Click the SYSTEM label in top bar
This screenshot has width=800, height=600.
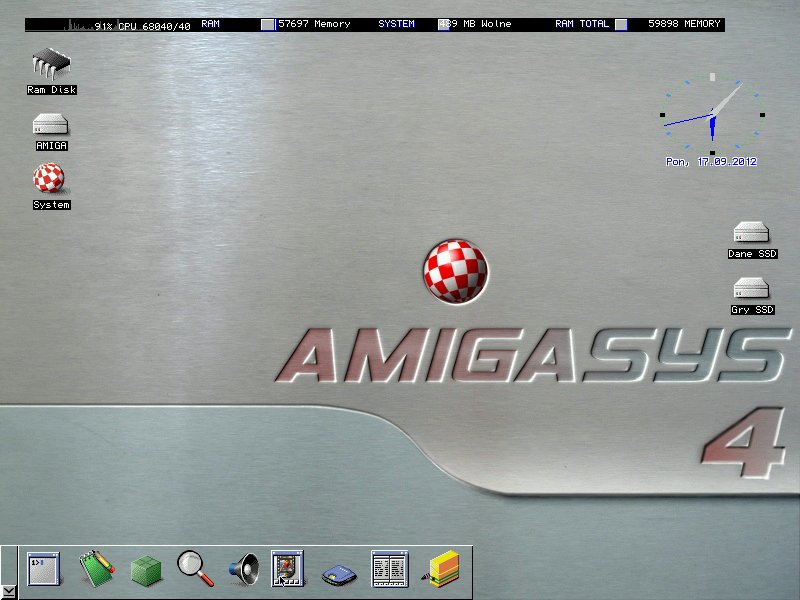tap(396, 23)
